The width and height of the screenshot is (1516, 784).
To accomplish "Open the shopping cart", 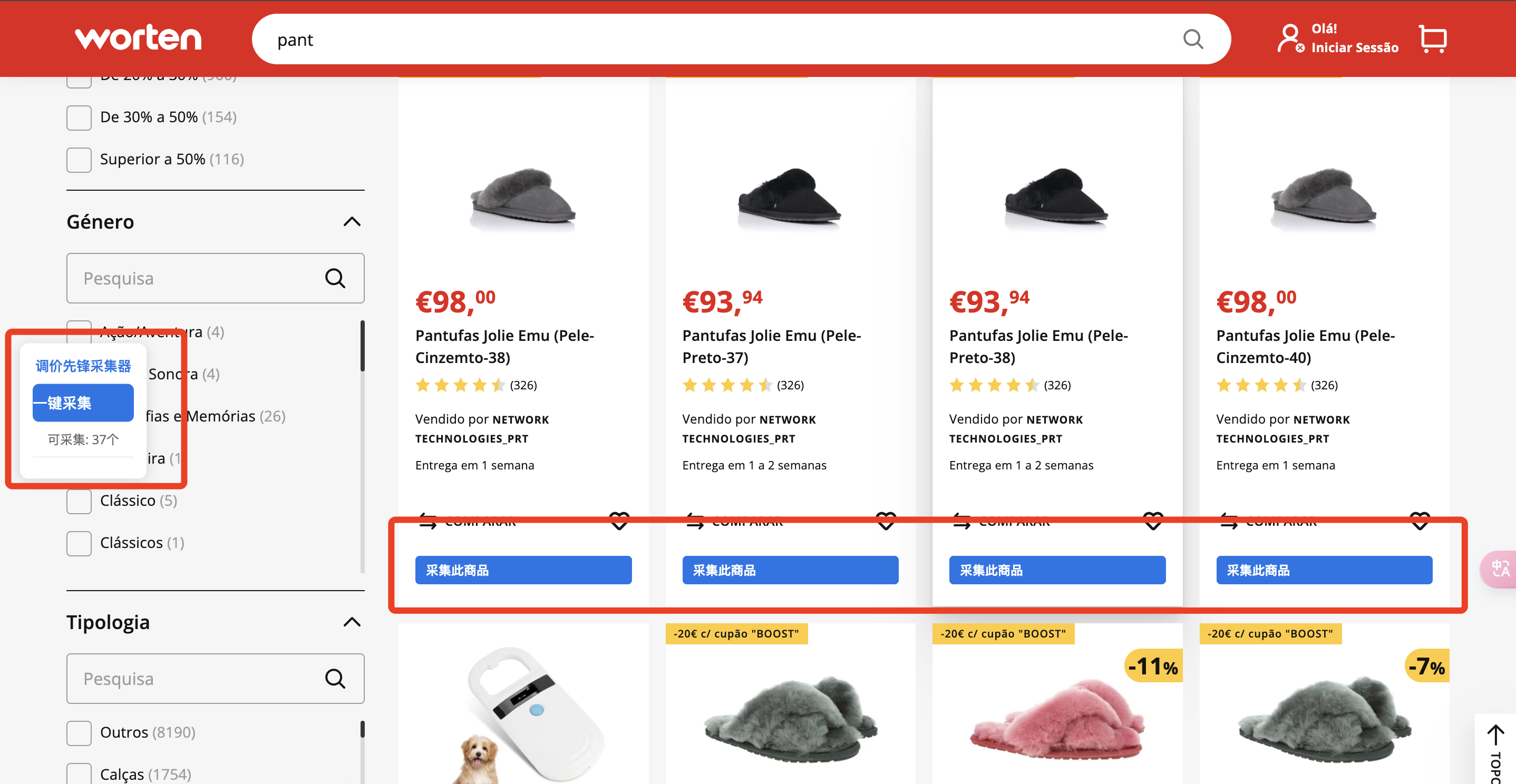I will click(1432, 40).
